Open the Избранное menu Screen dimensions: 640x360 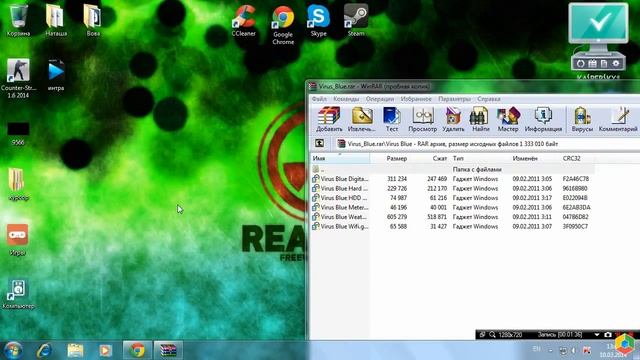(416, 99)
